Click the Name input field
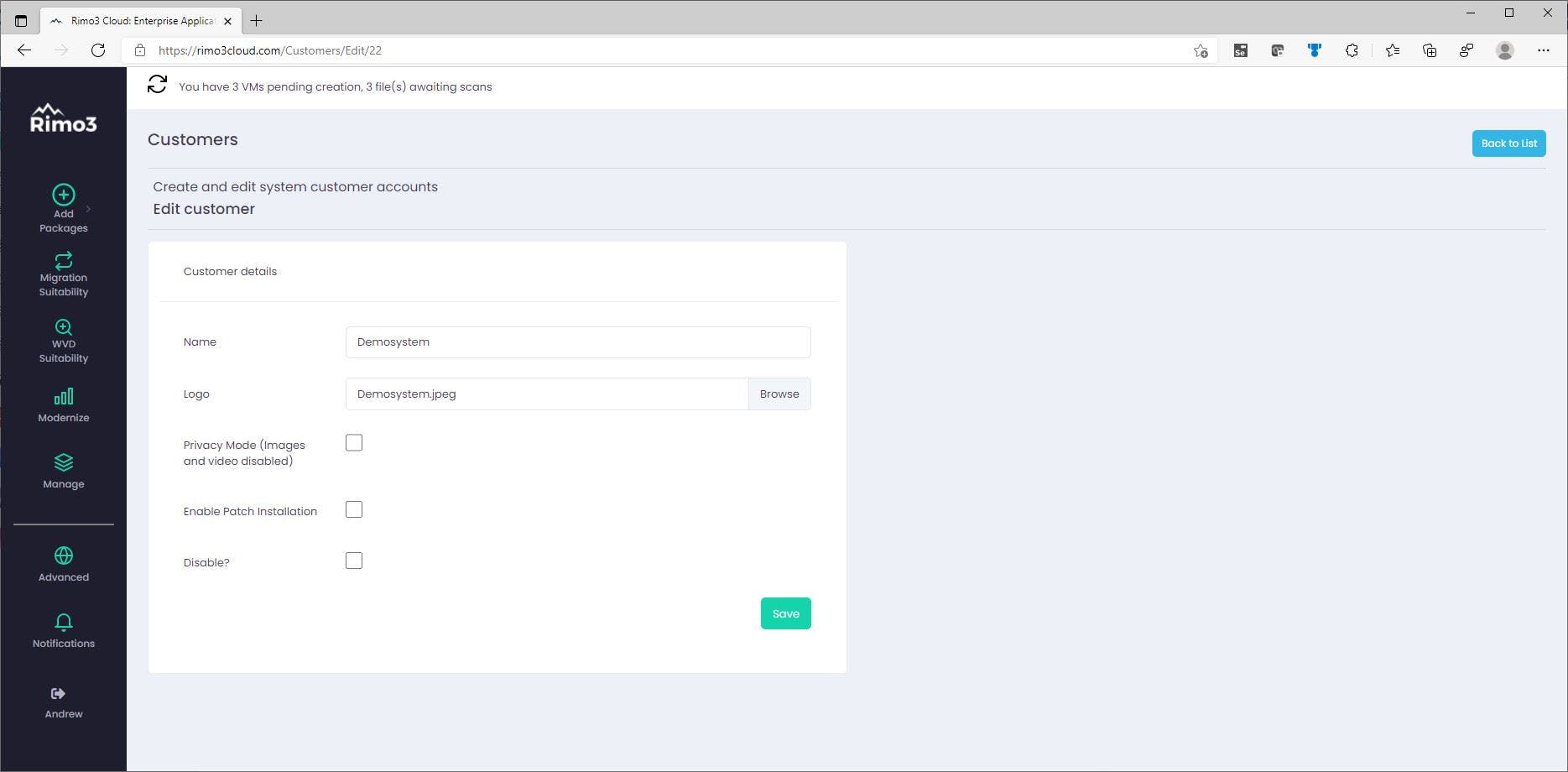The image size is (1568, 772). [577, 342]
